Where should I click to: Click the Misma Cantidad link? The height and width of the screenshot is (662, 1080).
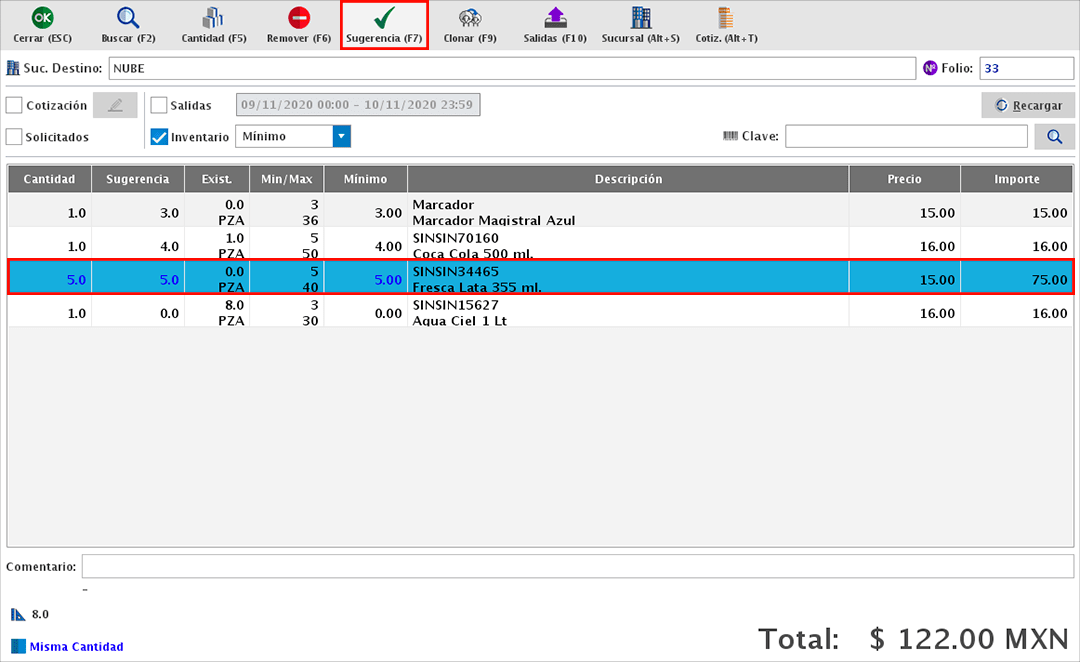click(76, 646)
